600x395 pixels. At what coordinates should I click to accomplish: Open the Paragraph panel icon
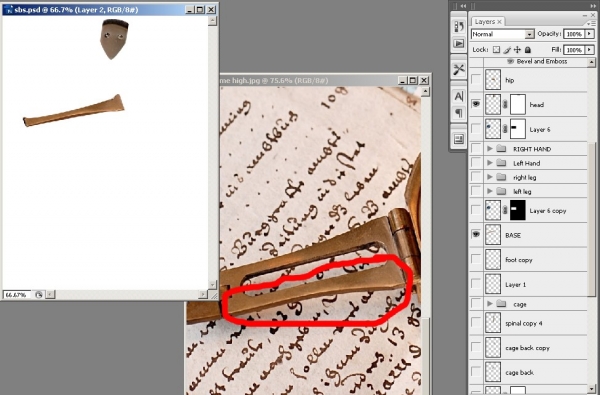click(x=458, y=113)
